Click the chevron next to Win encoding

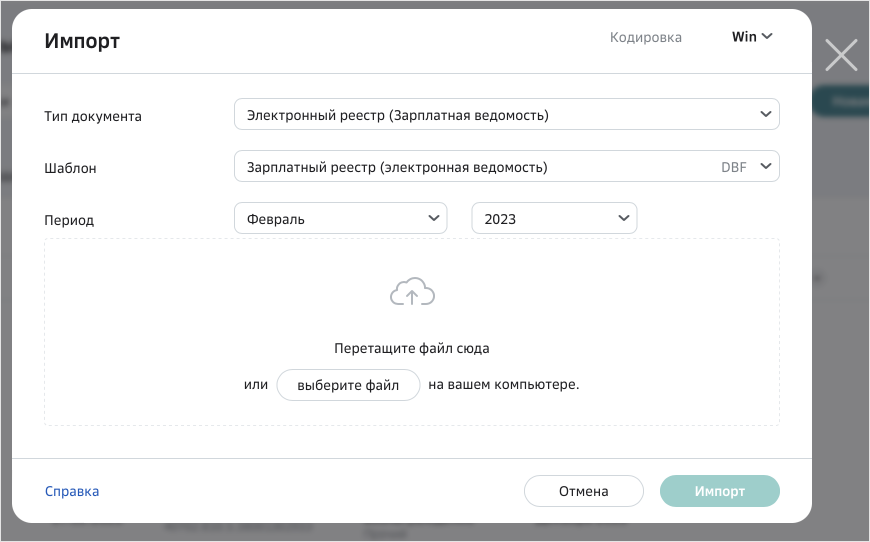767,37
